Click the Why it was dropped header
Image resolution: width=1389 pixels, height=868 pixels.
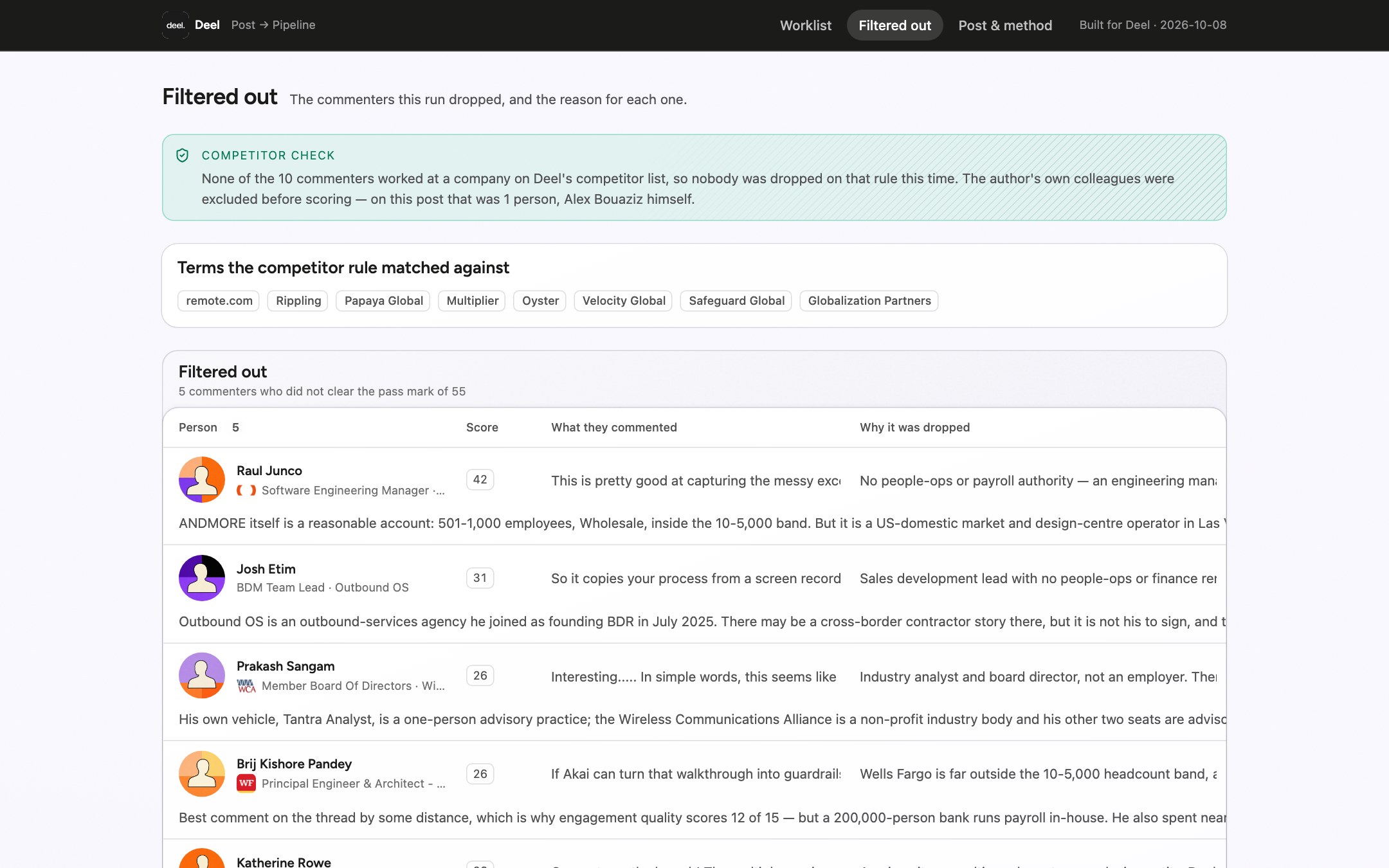[914, 428]
